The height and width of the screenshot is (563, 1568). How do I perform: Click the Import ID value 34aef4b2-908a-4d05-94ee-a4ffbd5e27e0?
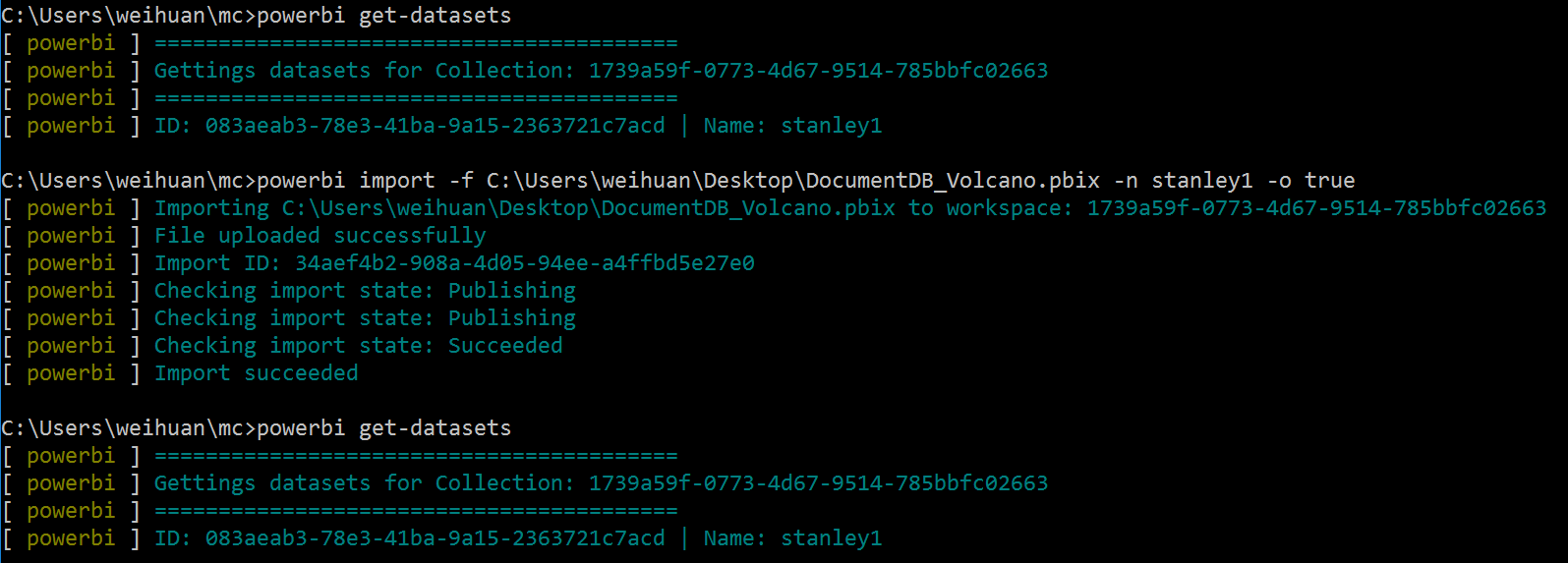click(525, 263)
